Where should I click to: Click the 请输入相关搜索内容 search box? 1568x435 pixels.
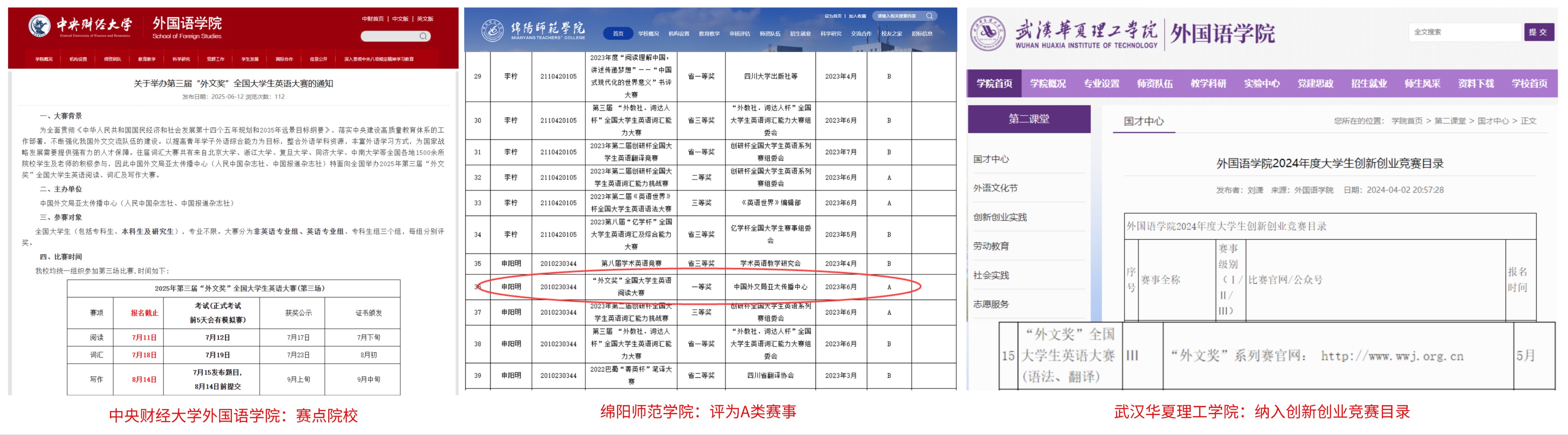point(897,16)
